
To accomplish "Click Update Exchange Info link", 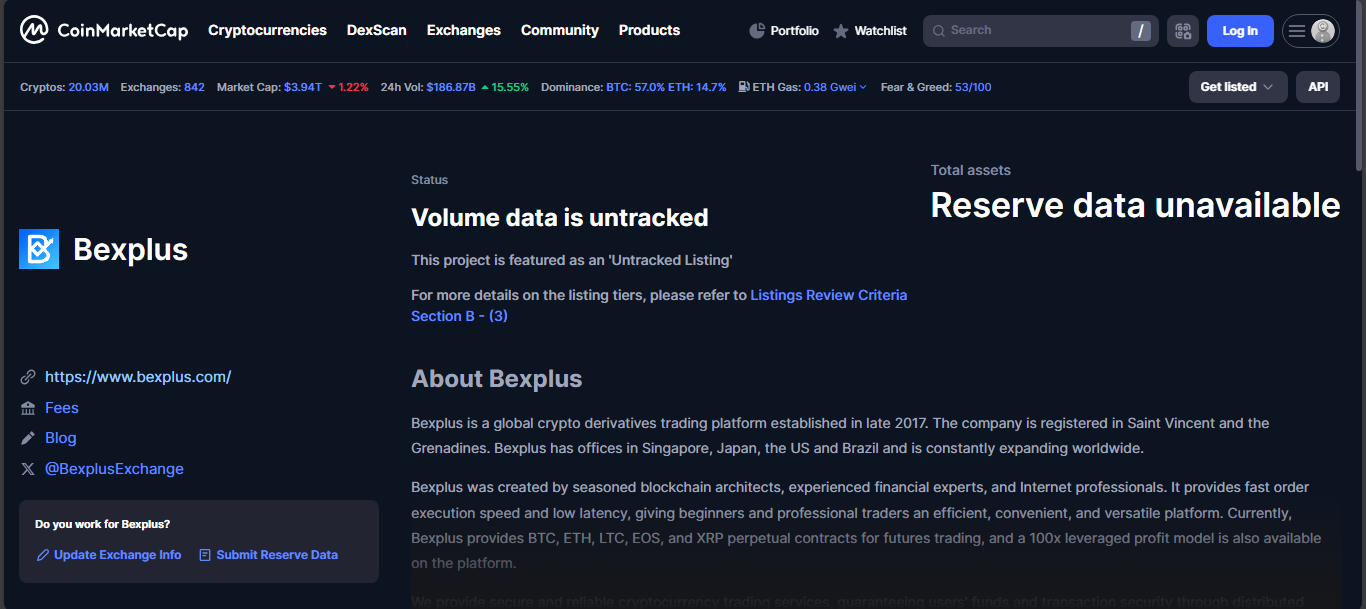I will (117, 555).
